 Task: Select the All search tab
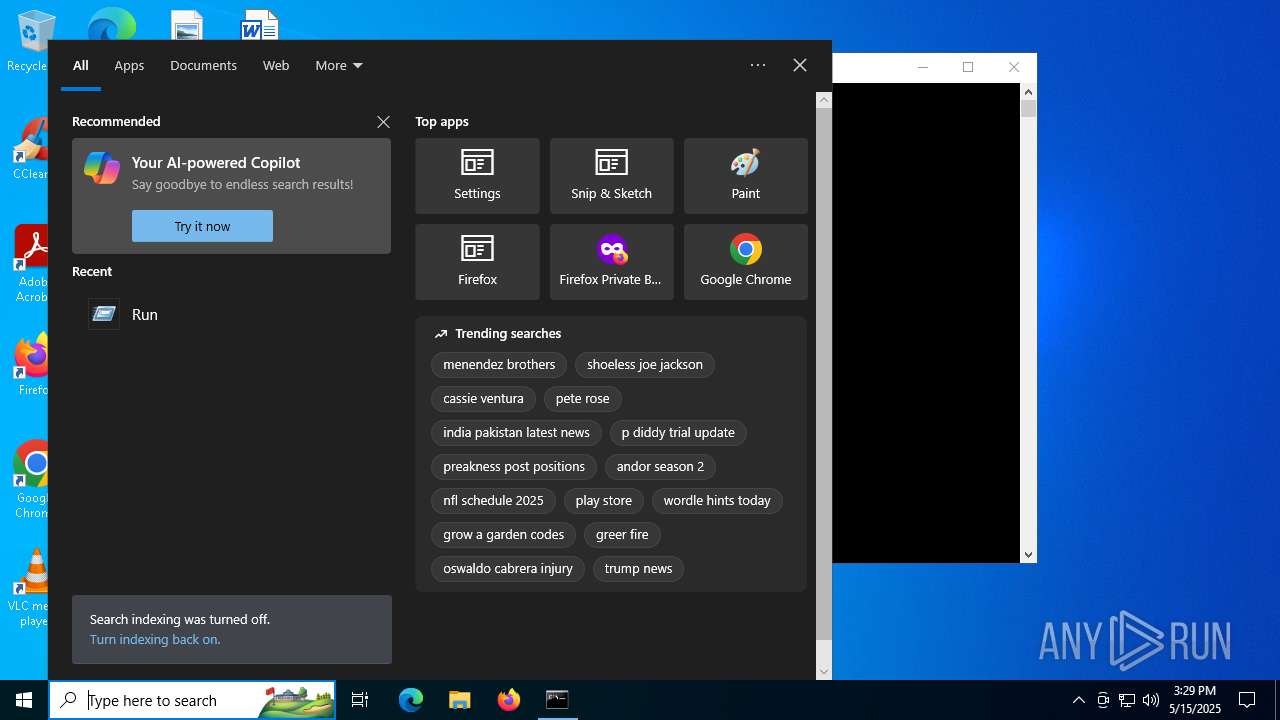(x=81, y=65)
